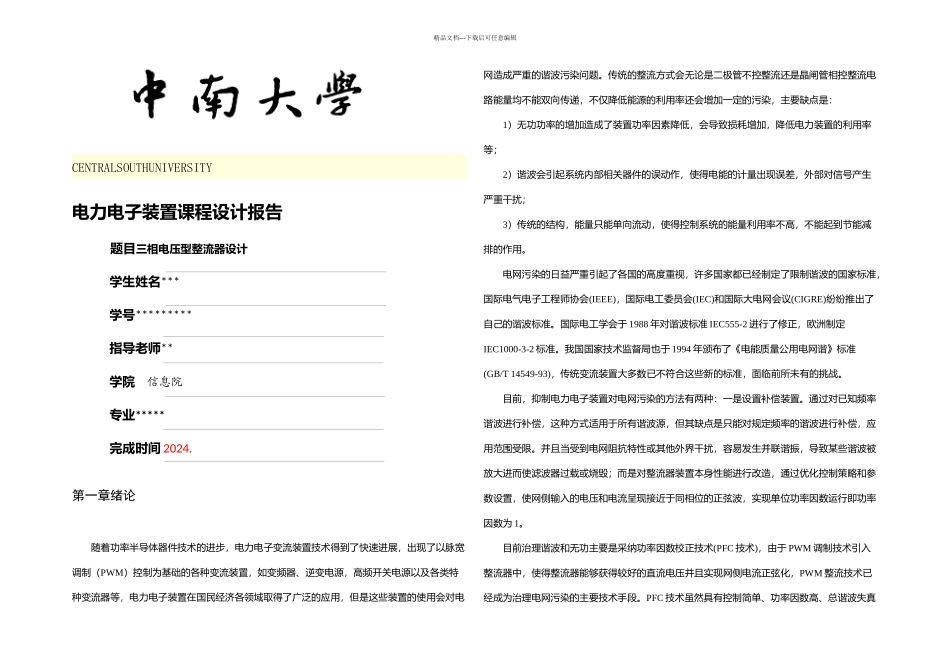Click the short line 因数为 1。
The height and width of the screenshot is (672, 950).
tap(503, 524)
